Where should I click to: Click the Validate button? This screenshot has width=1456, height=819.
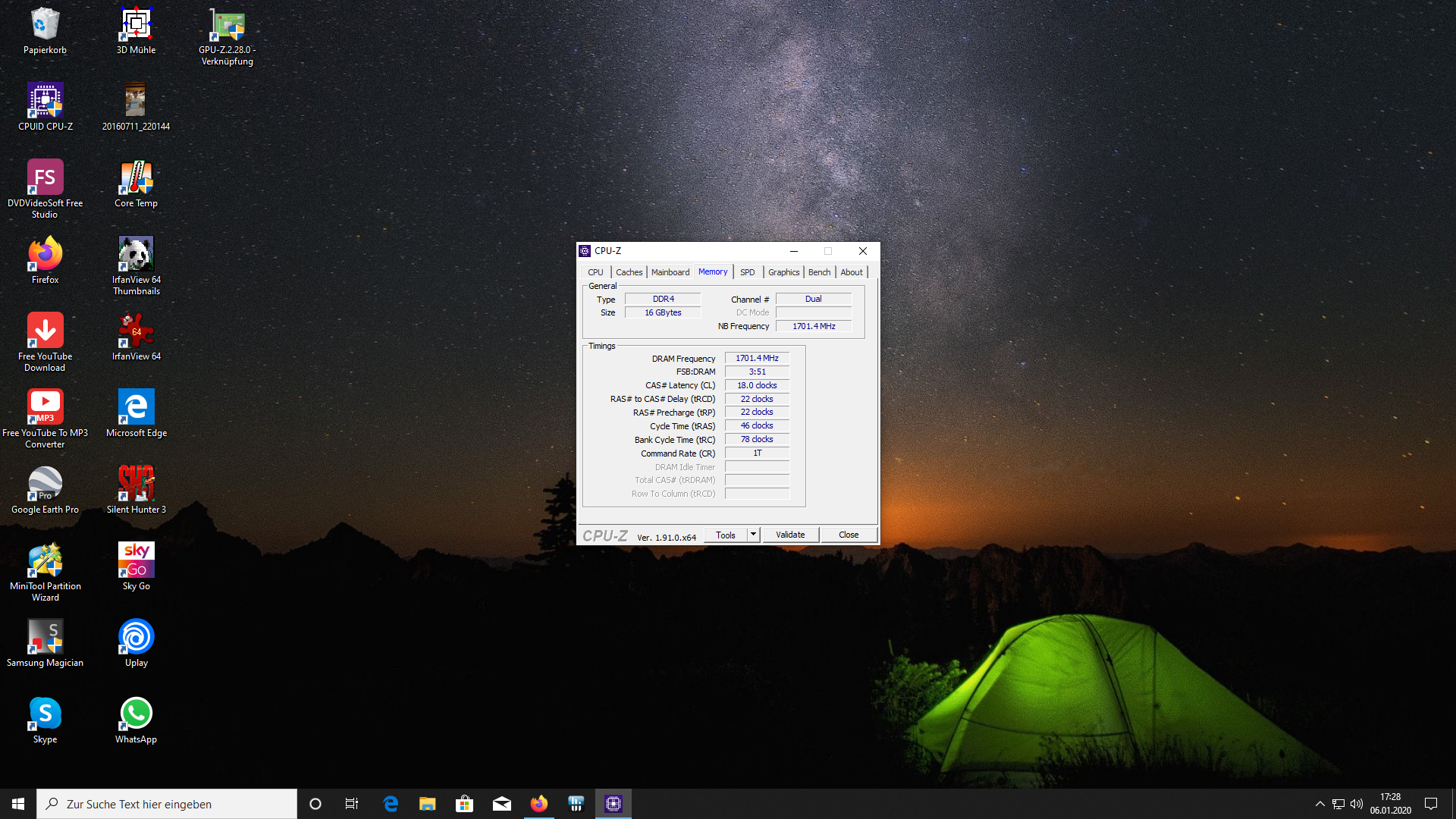point(790,535)
